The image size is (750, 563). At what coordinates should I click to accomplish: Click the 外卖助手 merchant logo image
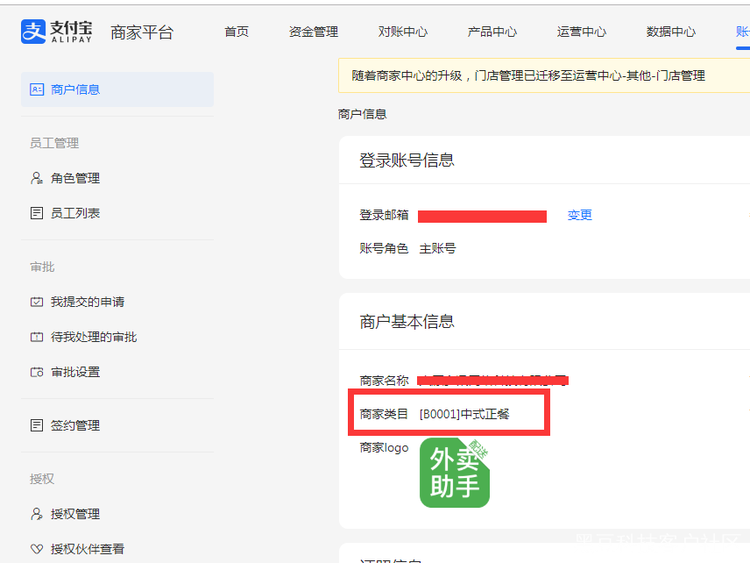tap(454, 473)
